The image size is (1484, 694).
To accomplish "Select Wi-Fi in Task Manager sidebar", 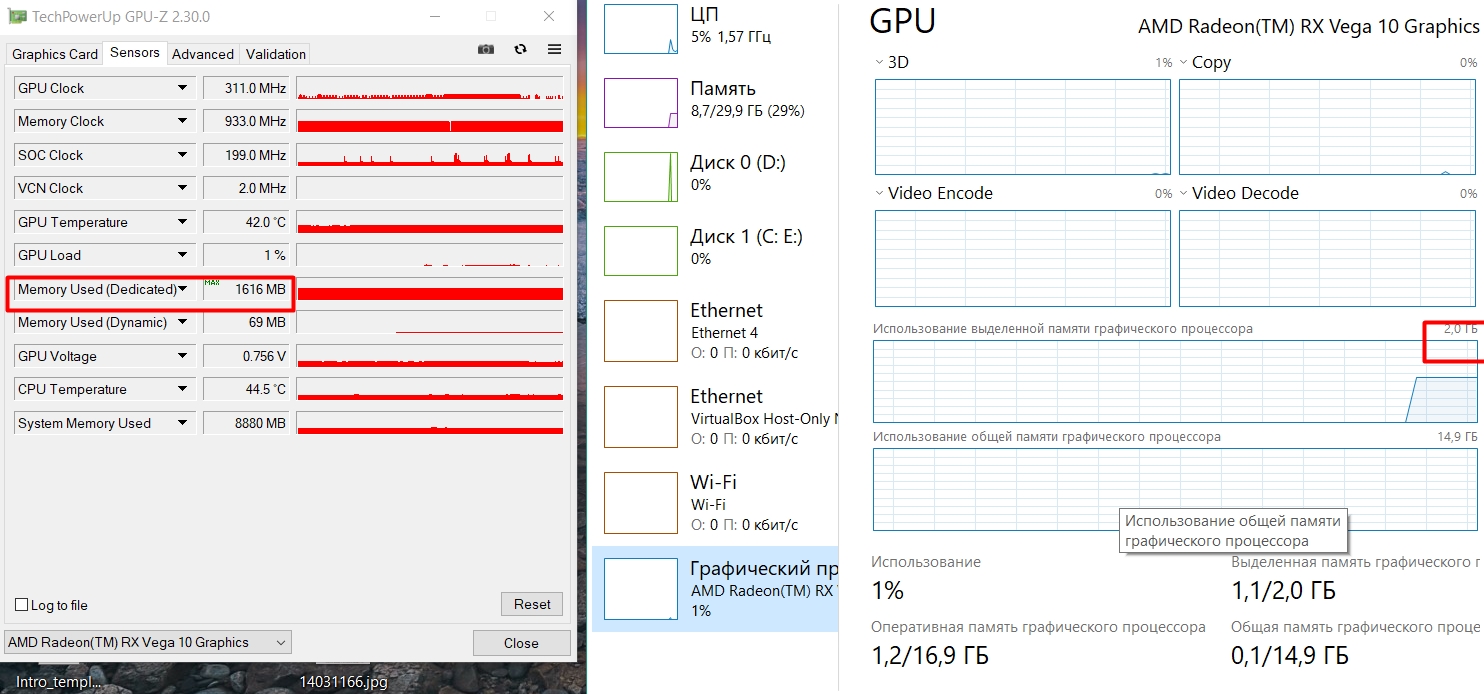I will click(715, 503).
